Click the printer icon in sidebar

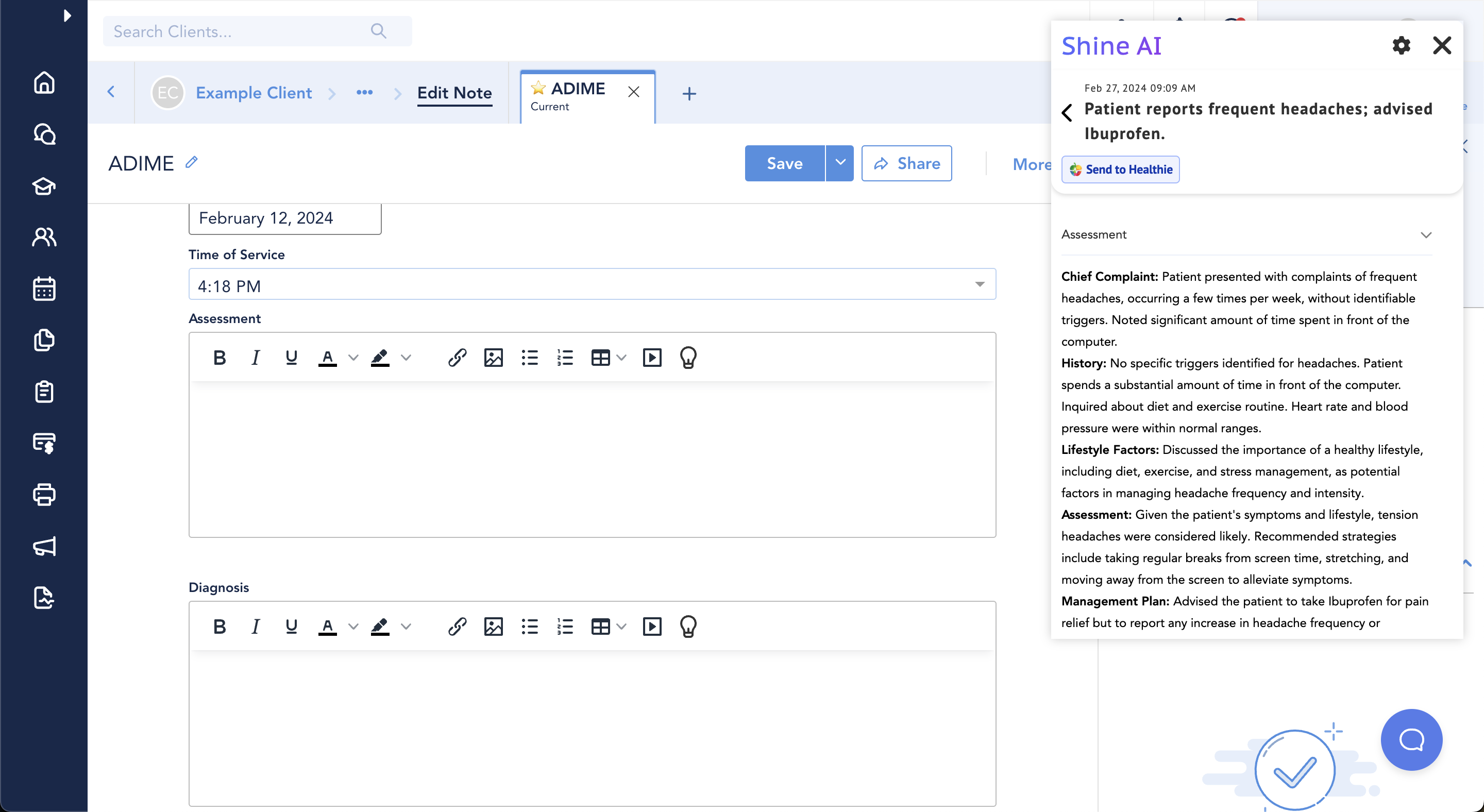[44, 495]
